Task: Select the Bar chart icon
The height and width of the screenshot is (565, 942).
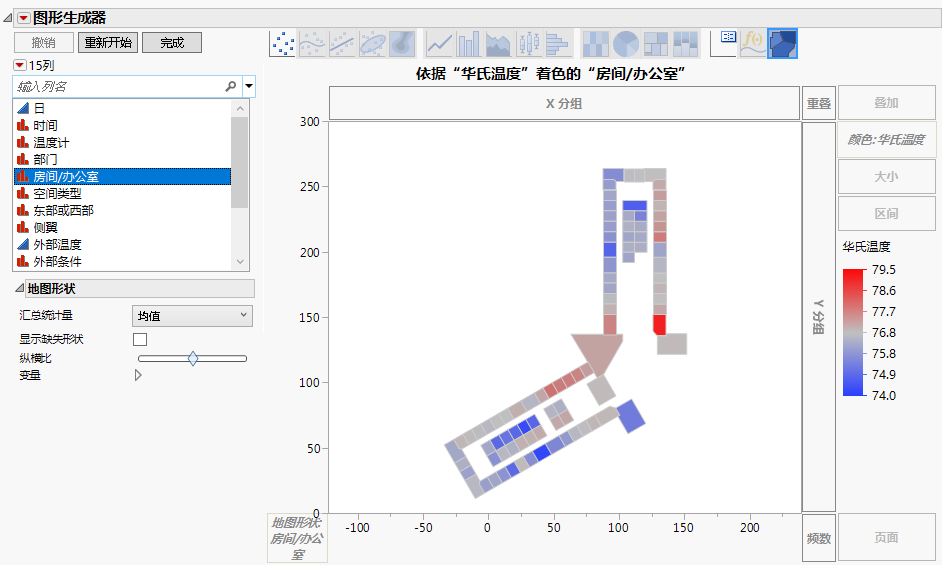Action: point(469,43)
